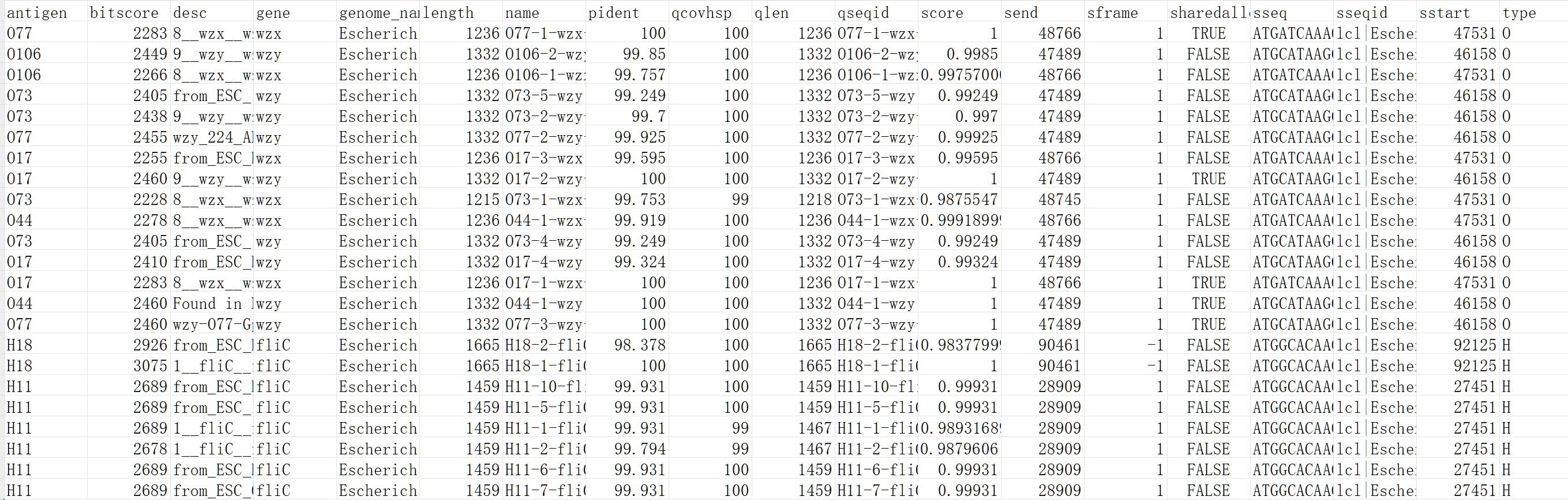Click the desc cell 'wzy_224_A'
Viewport: 1568px width, 500px height.
212,137
